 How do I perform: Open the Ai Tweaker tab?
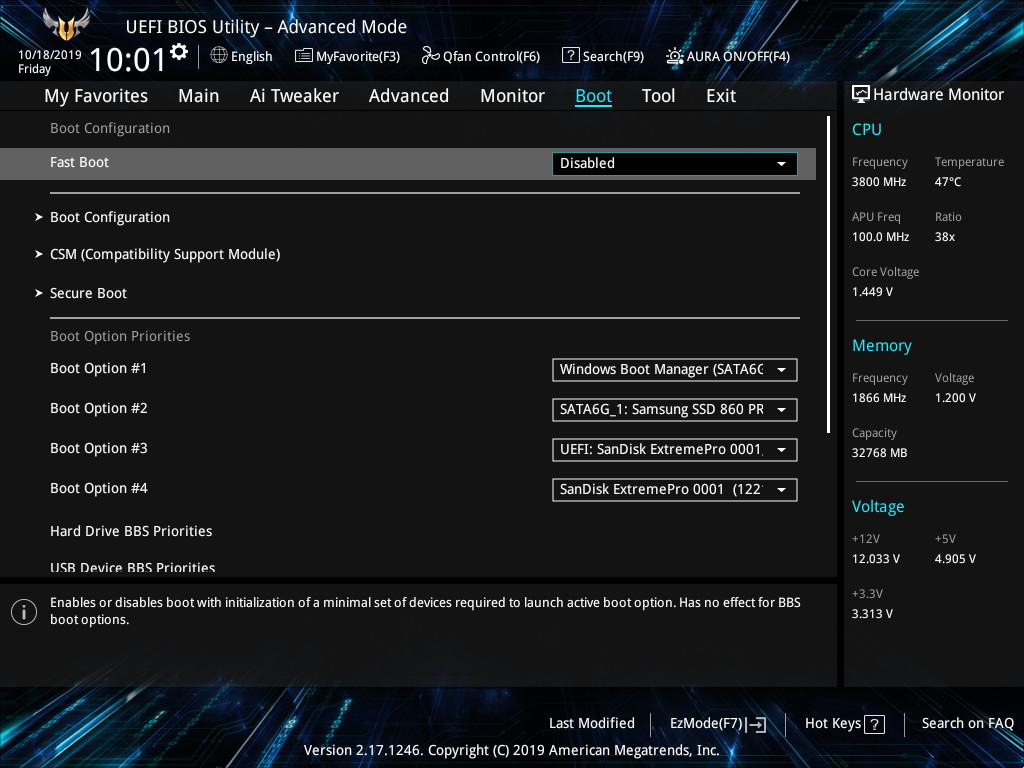tap(294, 96)
